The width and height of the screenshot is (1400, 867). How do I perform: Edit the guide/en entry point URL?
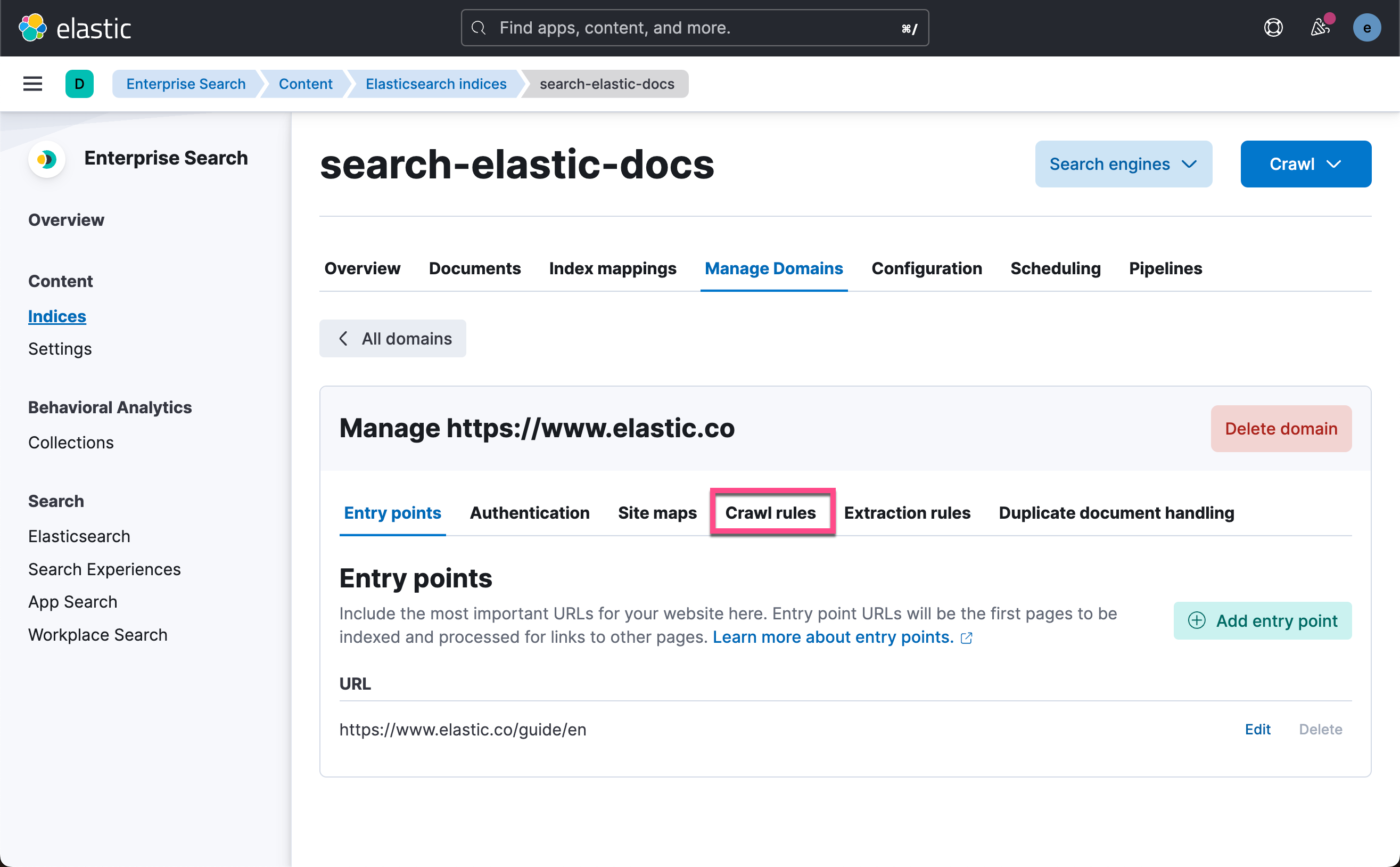coord(1257,730)
